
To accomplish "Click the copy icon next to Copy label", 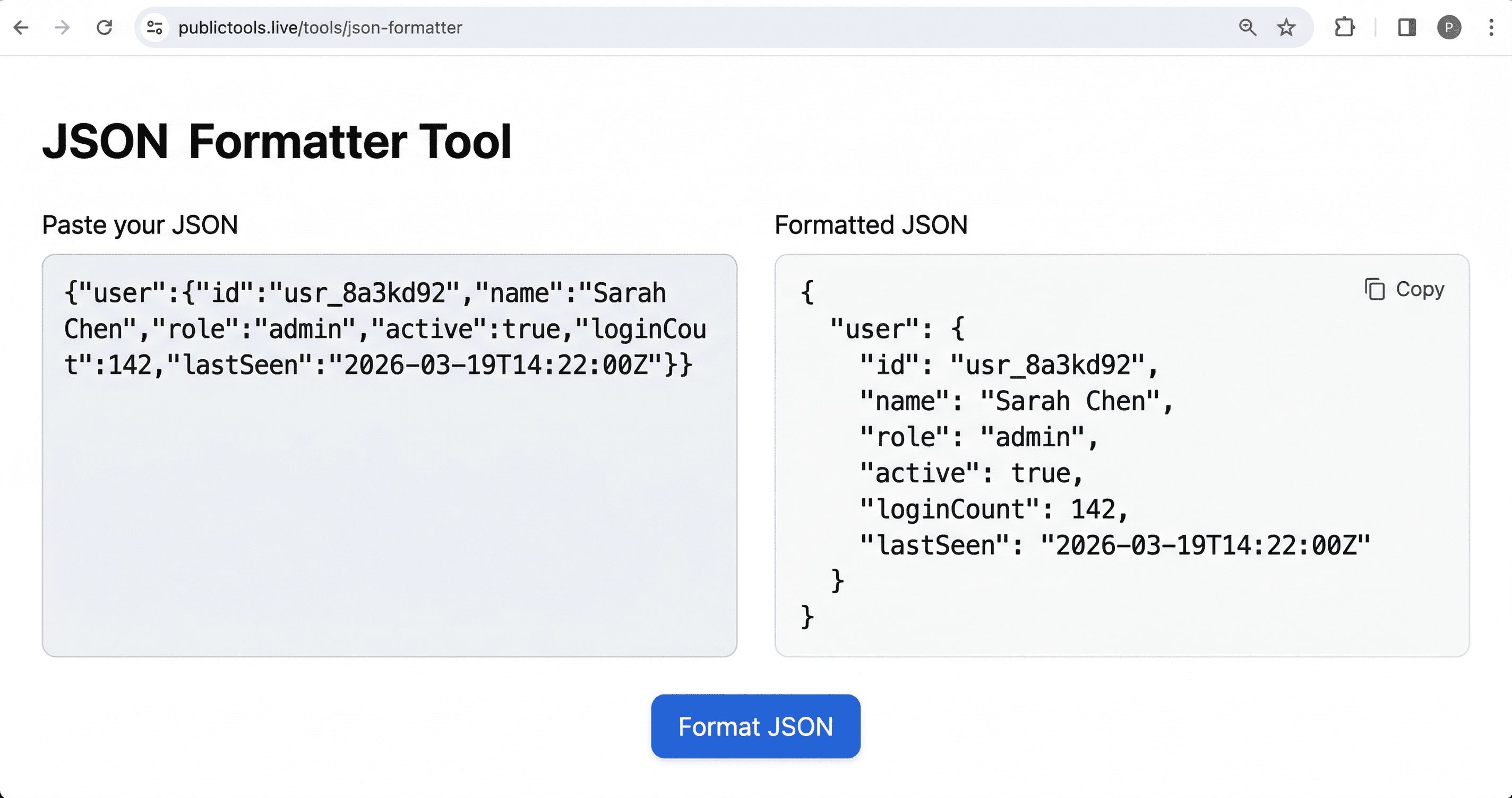I will click(1374, 289).
